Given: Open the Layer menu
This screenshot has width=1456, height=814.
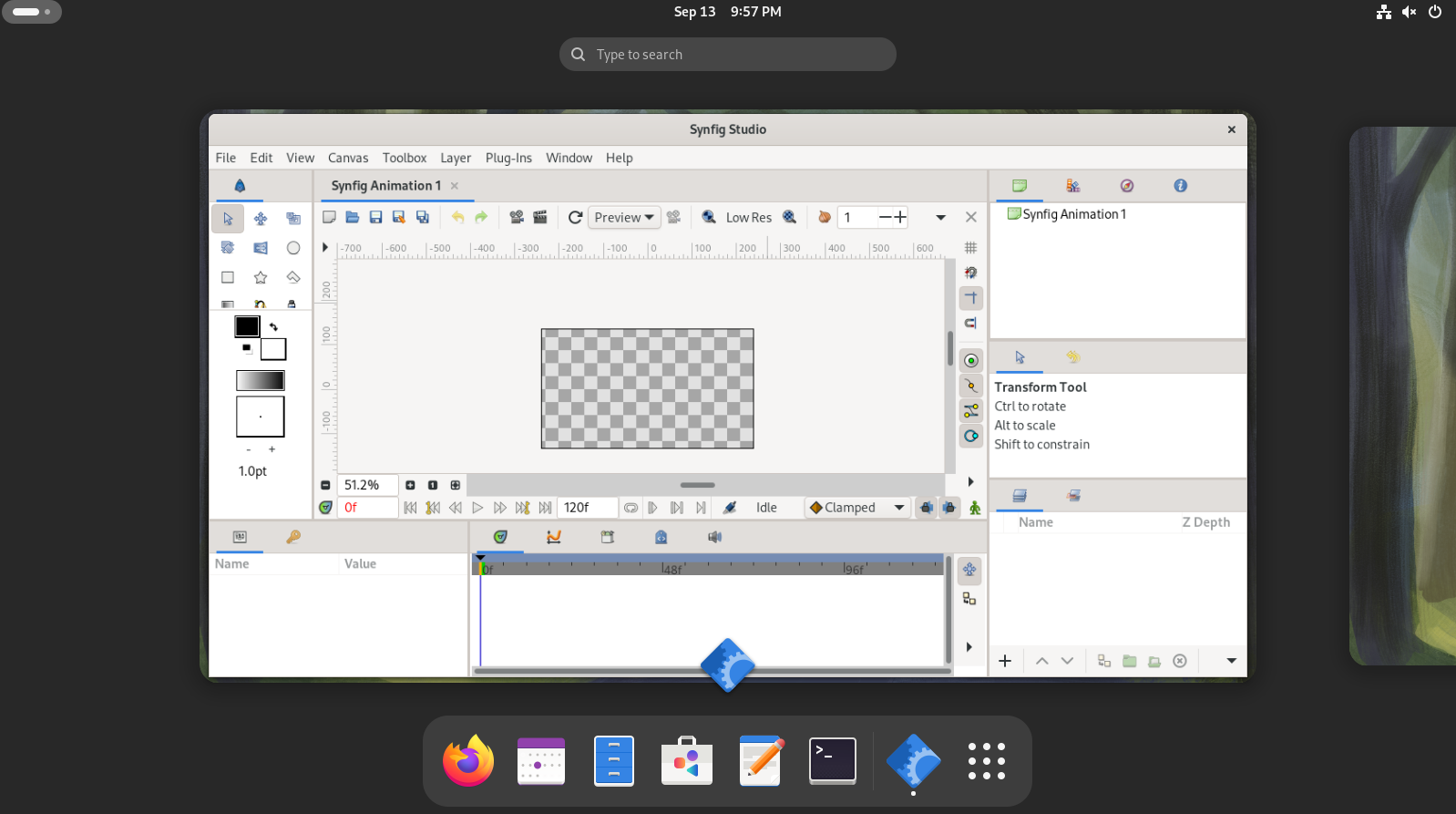Looking at the screenshot, I should point(456,158).
